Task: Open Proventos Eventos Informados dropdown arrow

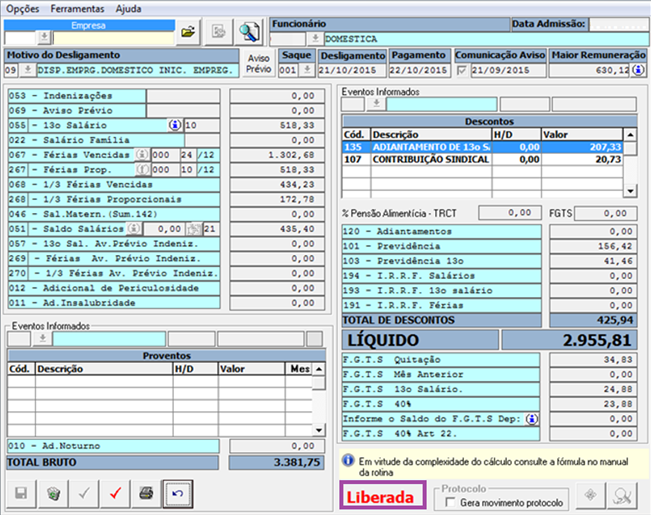Action: [42, 339]
